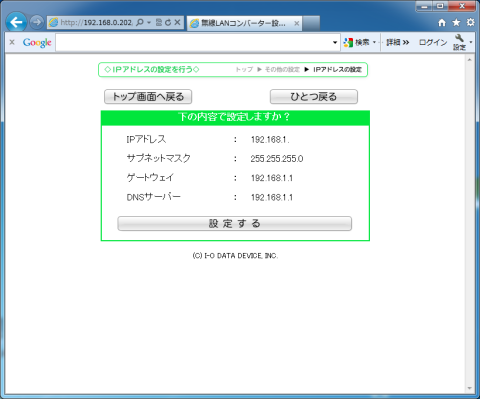Click the I-O DATA DEVICE copyright text
480x399 pixels.
[x=235, y=256]
